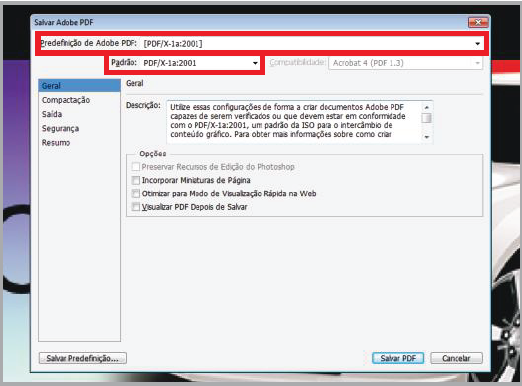Screen dimensions: 522x386
Task: Go to the Segurança section
Action: pyautogui.click(x=60, y=129)
